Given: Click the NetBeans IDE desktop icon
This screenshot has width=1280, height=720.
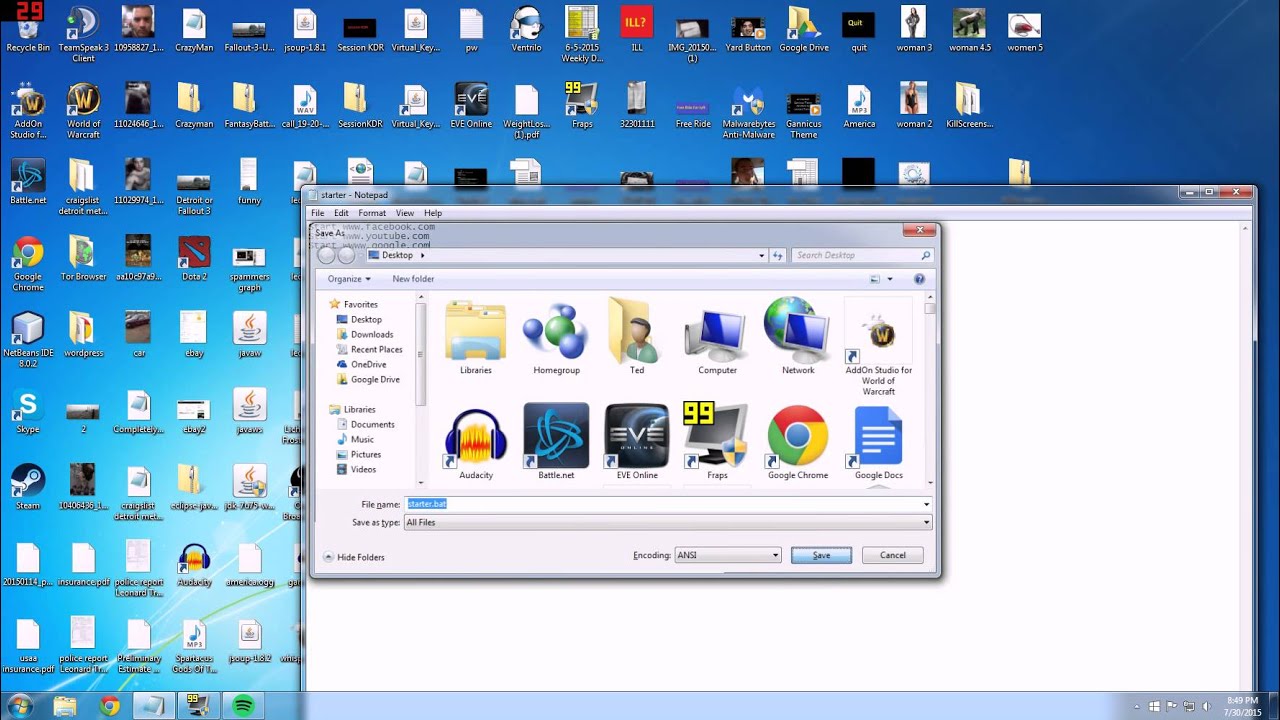Looking at the screenshot, I should point(28,340).
